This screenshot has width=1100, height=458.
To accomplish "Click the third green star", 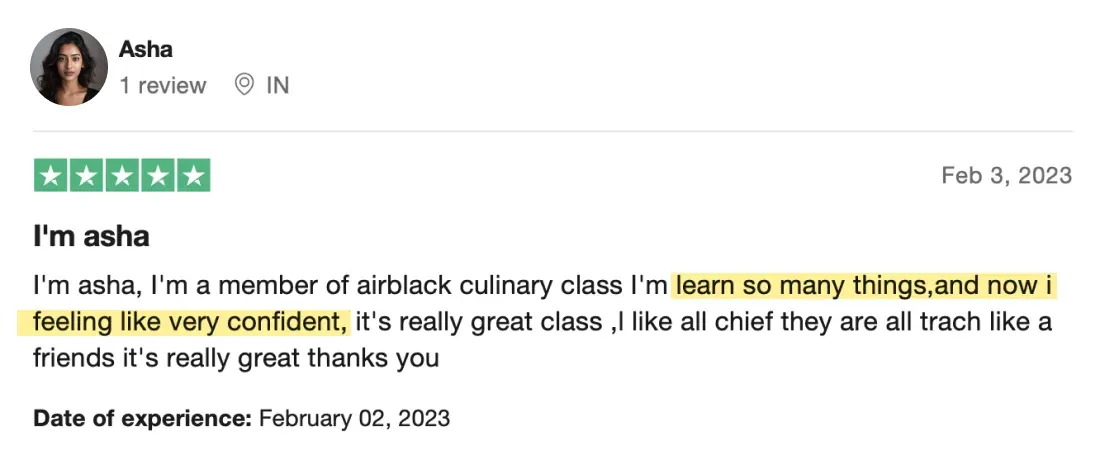I will pos(122,175).
